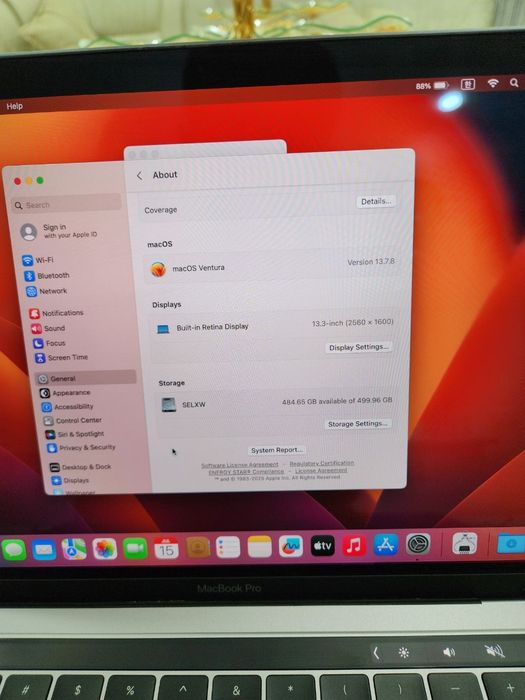
Task: Click the Version 13.7.8 text
Action: [x=371, y=262]
